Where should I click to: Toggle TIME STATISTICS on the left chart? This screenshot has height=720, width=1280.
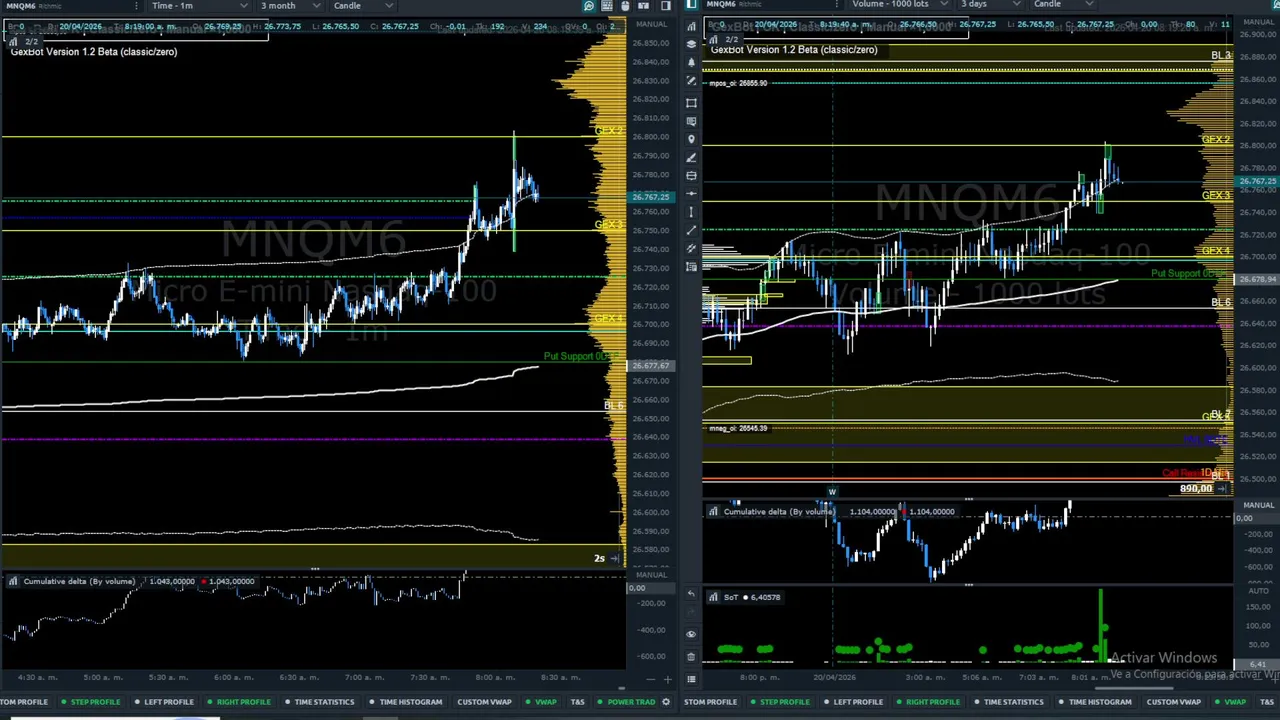(x=319, y=702)
